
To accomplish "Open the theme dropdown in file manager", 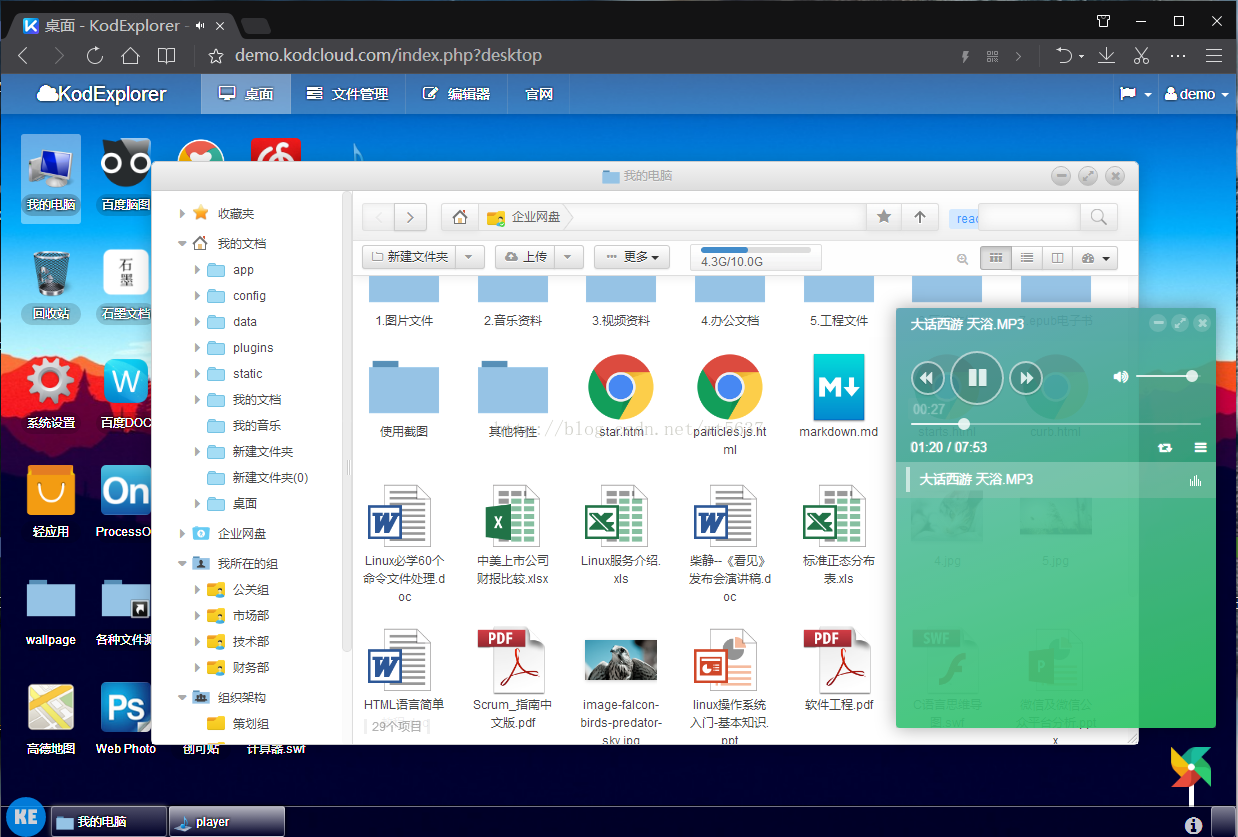I will pos(1095,258).
